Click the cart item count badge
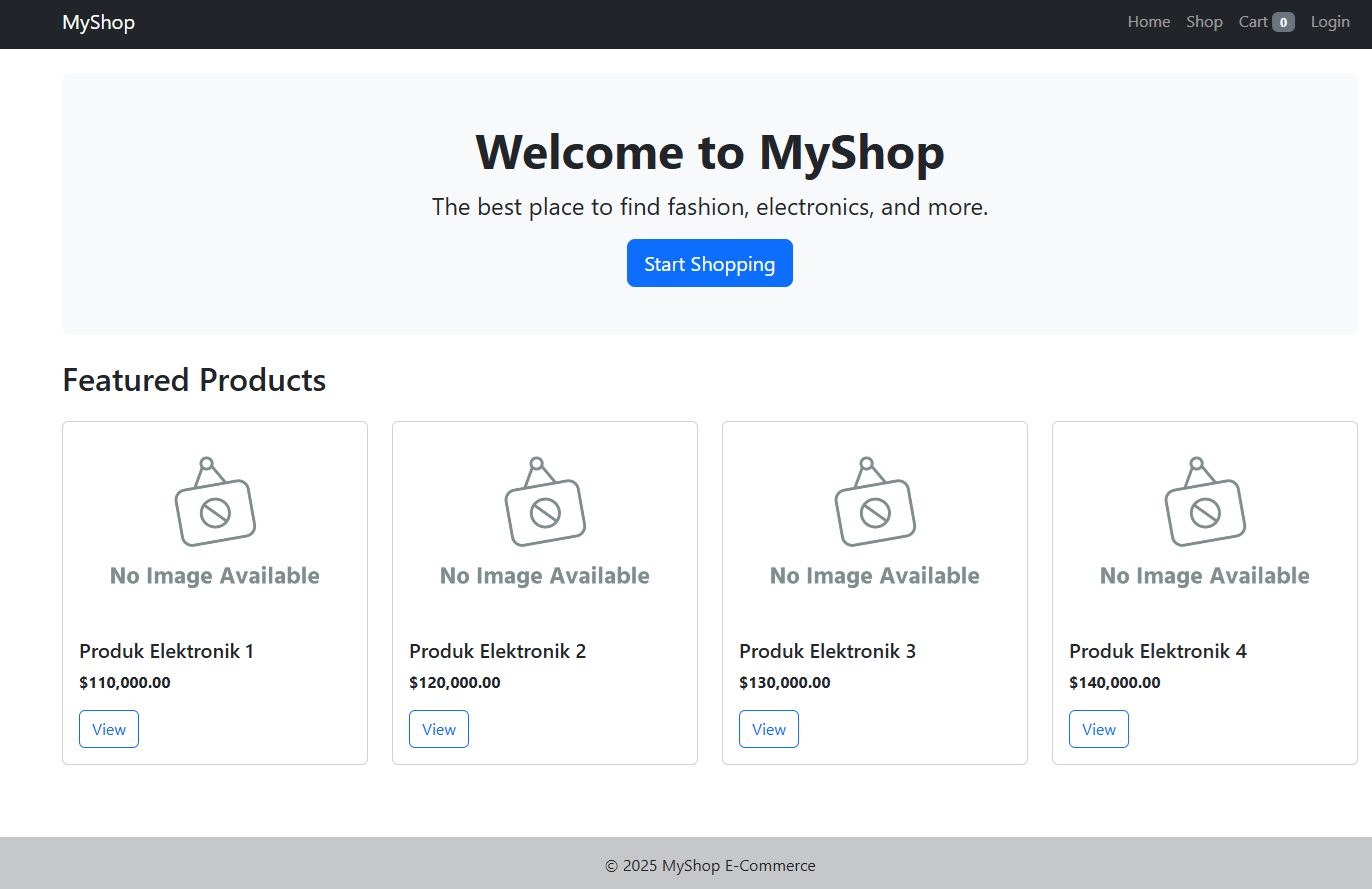 [x=1281, y=21]
